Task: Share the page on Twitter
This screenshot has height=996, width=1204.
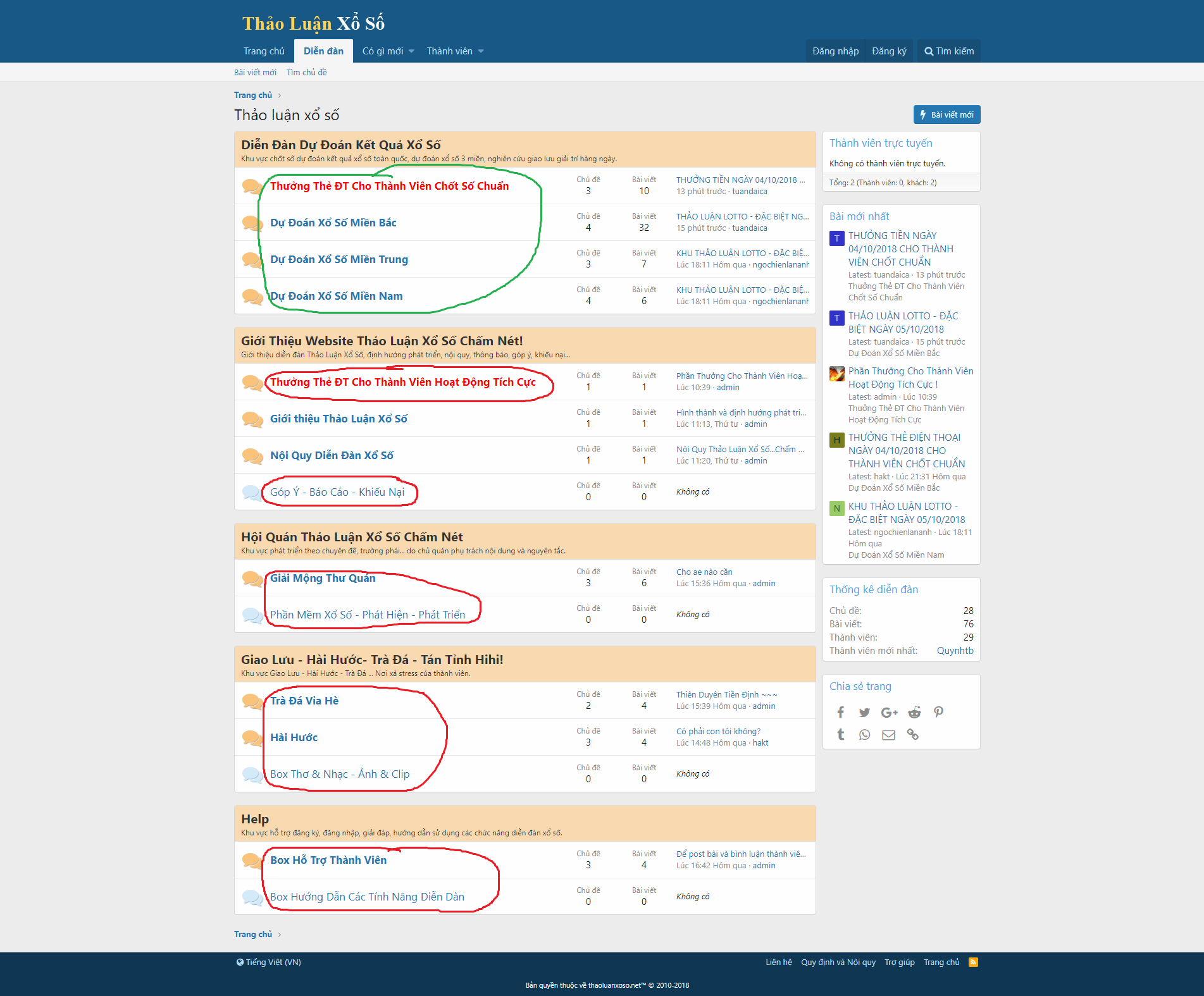Action: [x=864, y=712]
